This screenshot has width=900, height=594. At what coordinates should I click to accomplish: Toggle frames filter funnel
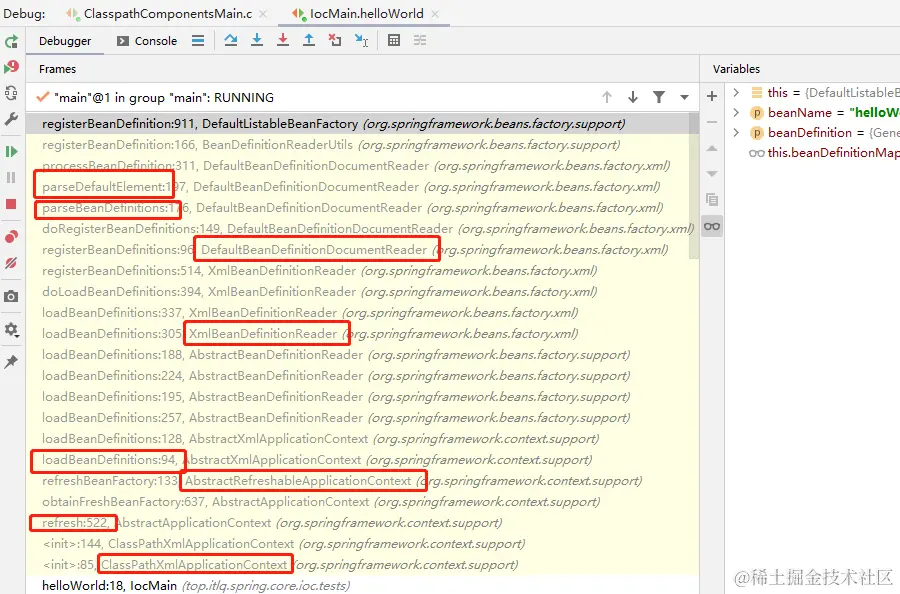click(659, 97)
